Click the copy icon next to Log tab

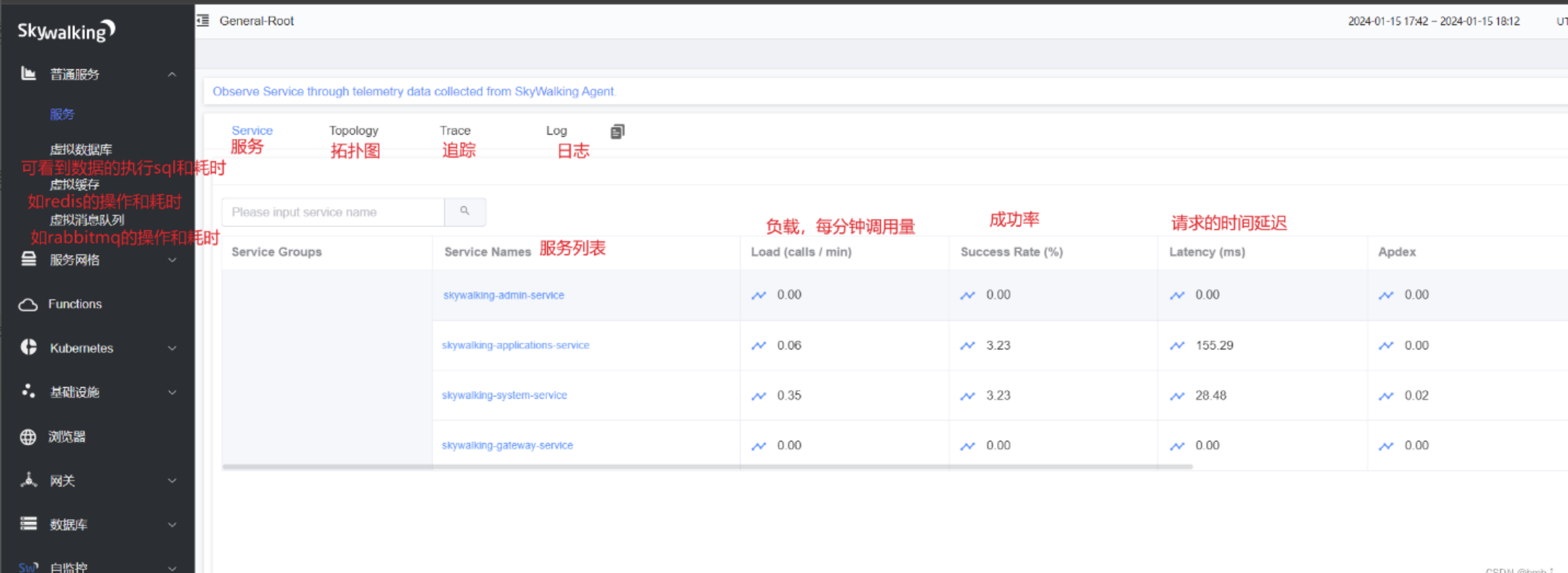click(x=617, y=131)
